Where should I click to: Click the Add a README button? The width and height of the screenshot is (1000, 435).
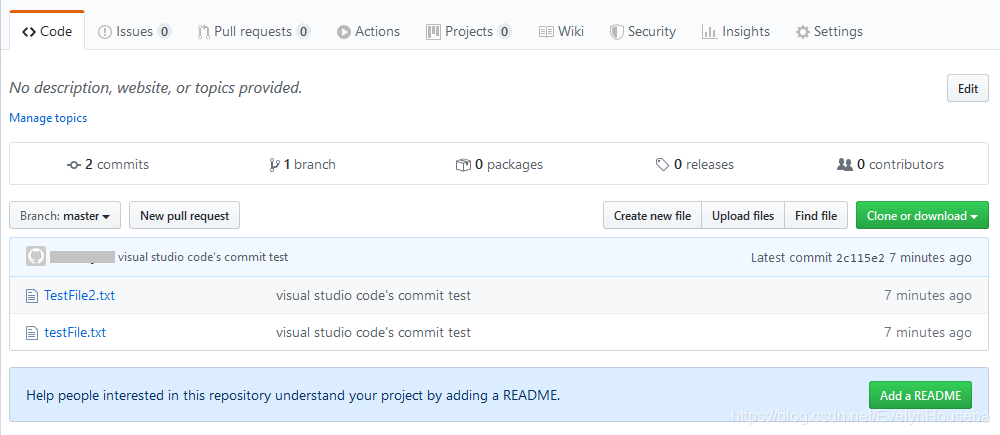tap(921, 395)
